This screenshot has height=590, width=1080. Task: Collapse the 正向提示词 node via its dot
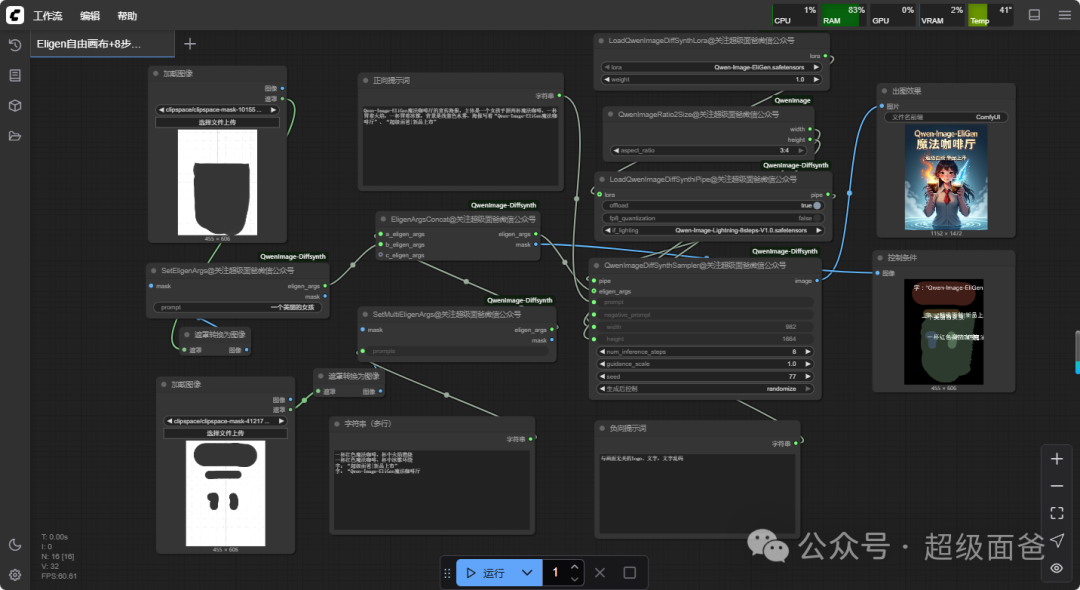coord(366,81)
